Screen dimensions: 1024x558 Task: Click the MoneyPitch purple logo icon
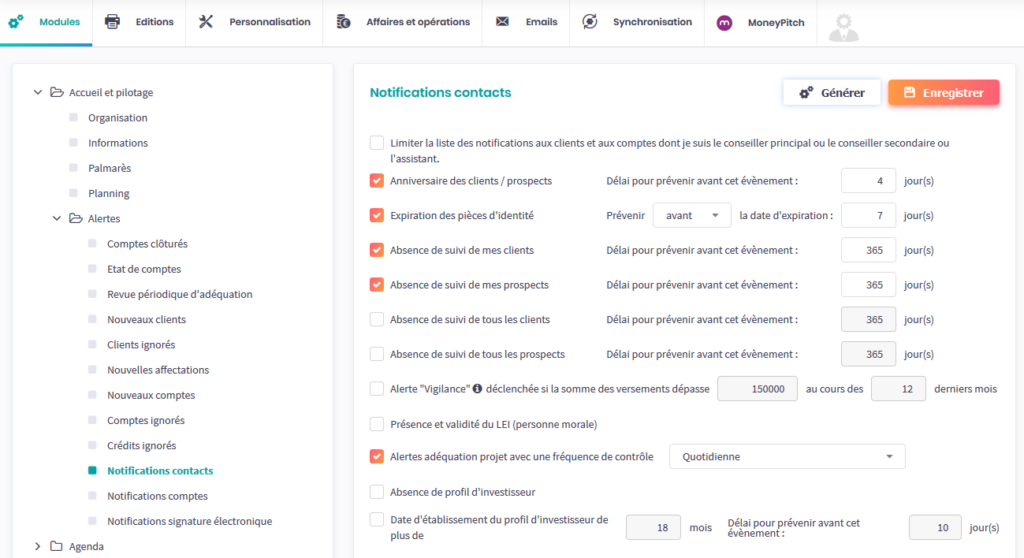(x=725, y=22)
